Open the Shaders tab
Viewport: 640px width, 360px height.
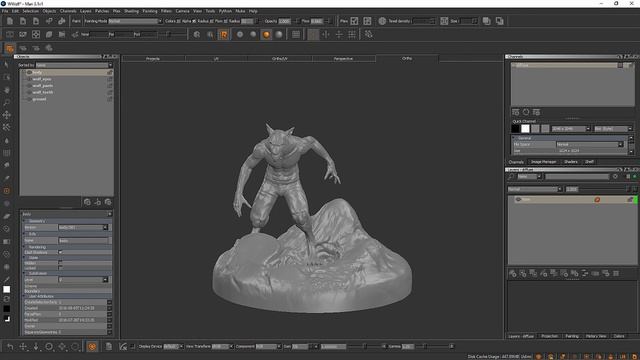[571, 162]
